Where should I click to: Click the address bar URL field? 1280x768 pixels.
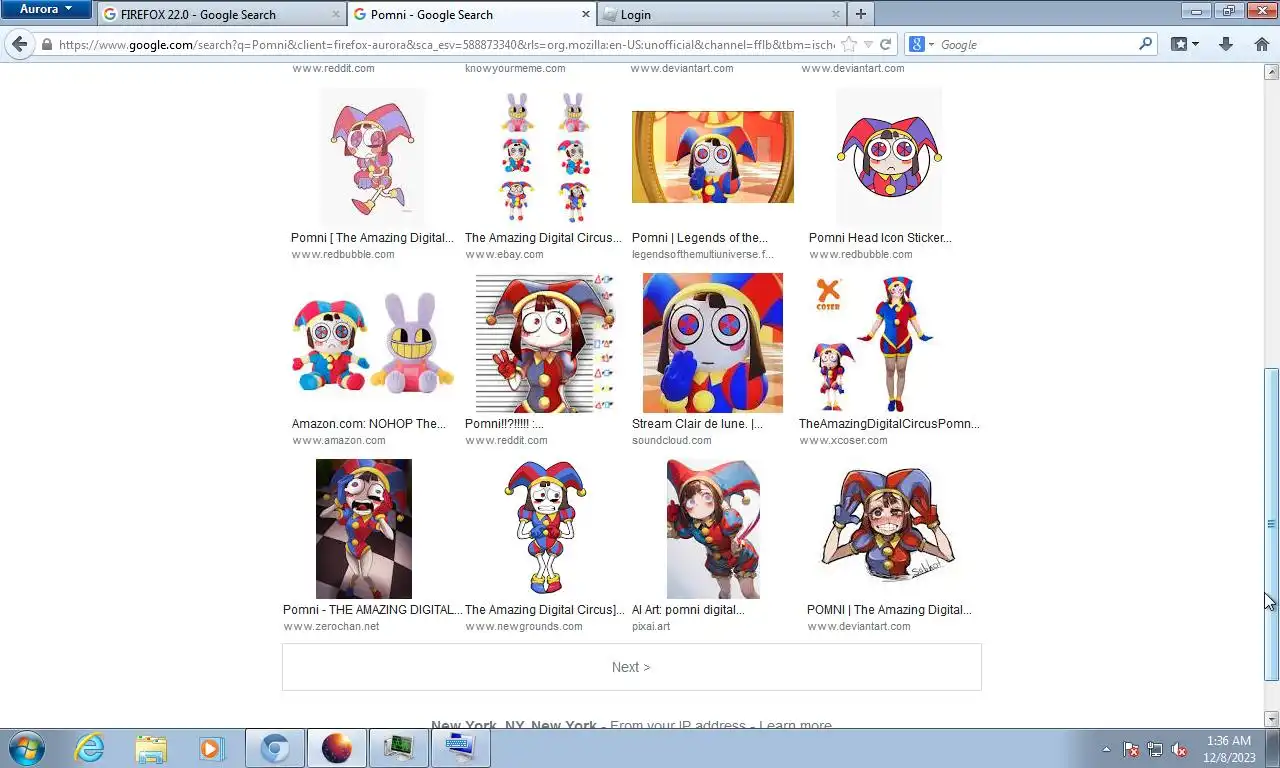(445, 45)
